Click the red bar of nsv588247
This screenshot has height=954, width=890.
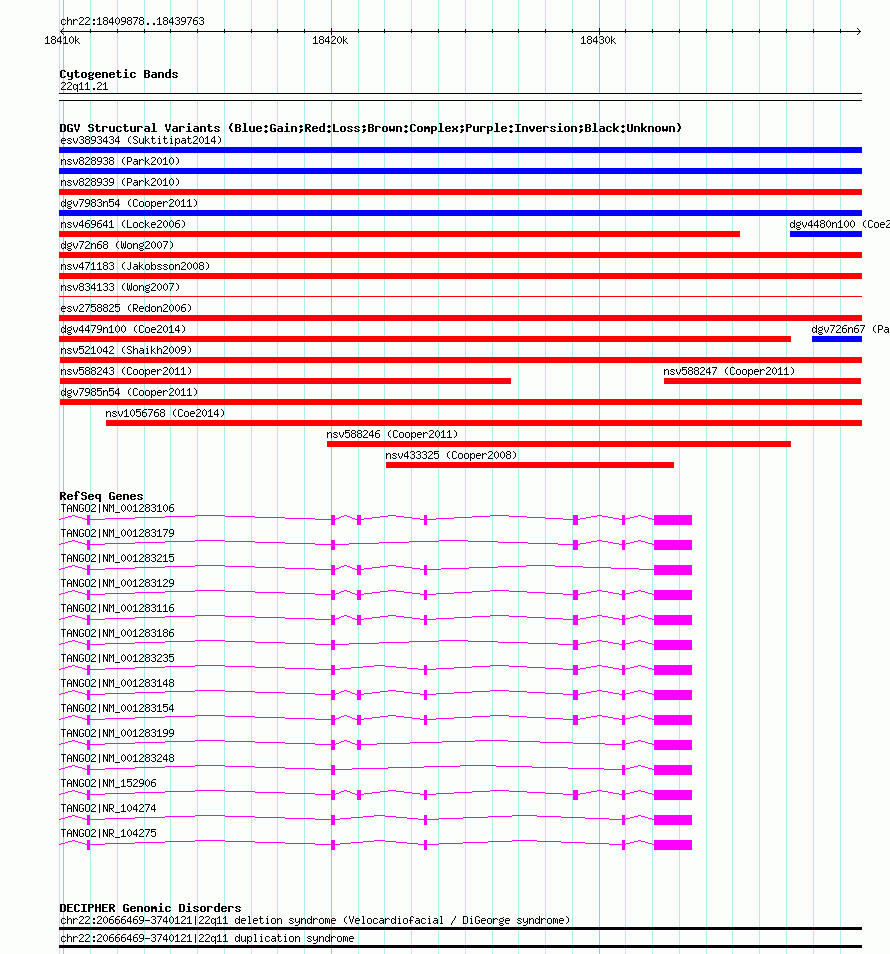pos(762,381)
